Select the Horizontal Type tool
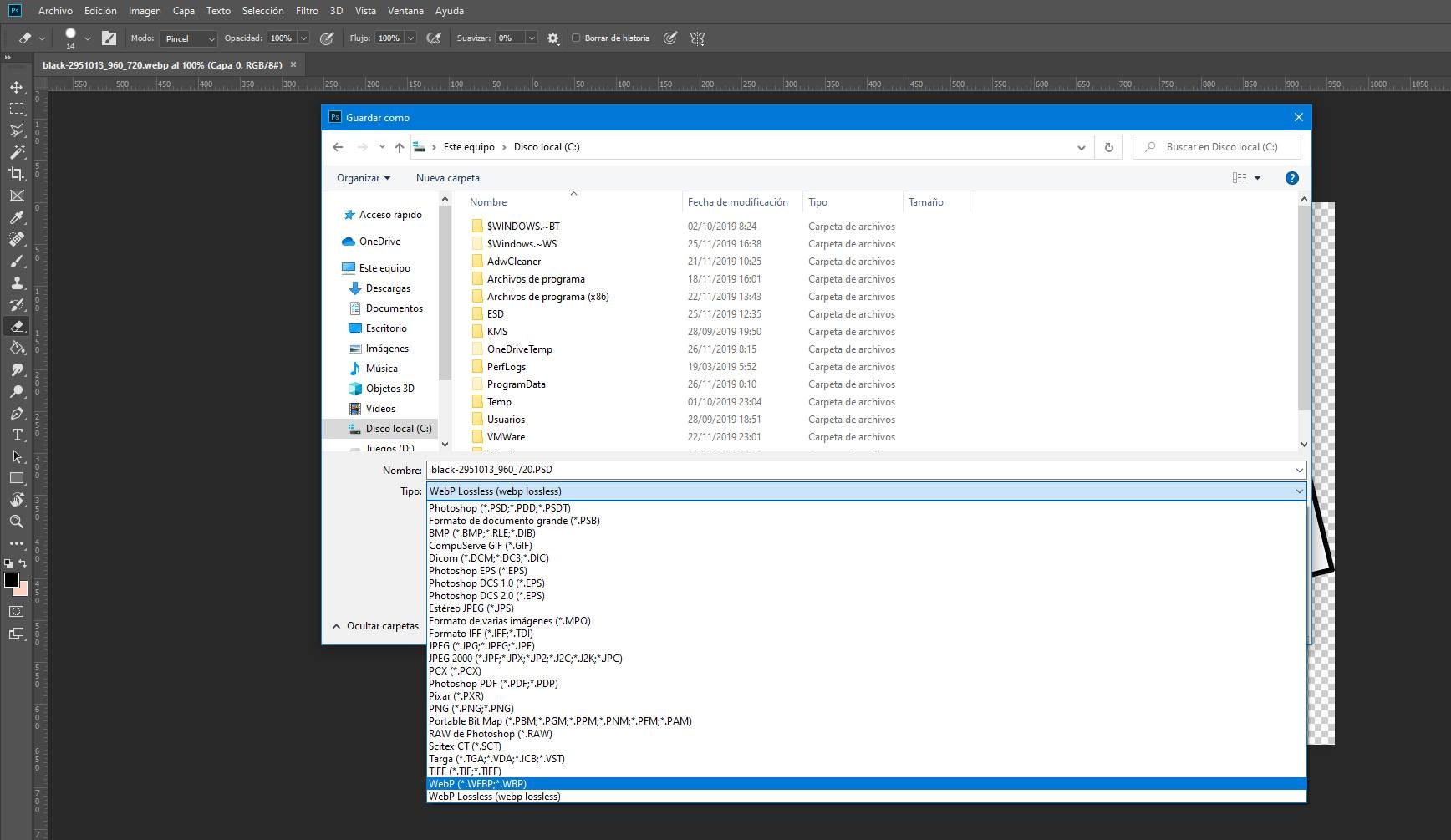1451x840 pixels. click(17, 435)
